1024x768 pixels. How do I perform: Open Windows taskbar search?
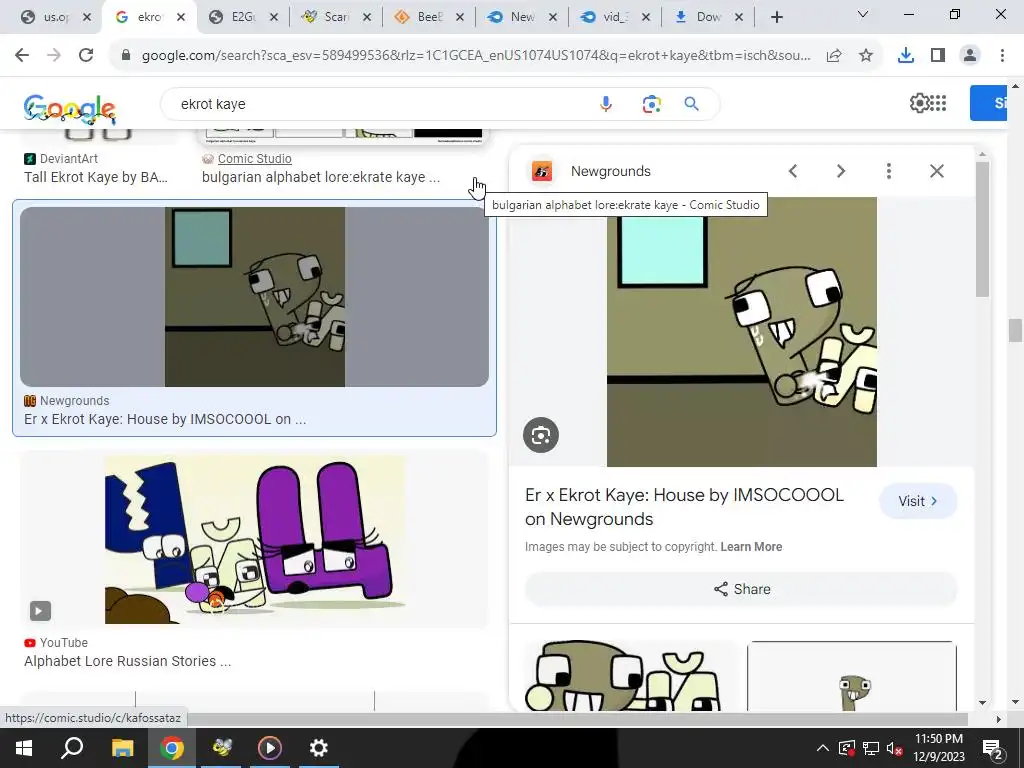[72, 748]
